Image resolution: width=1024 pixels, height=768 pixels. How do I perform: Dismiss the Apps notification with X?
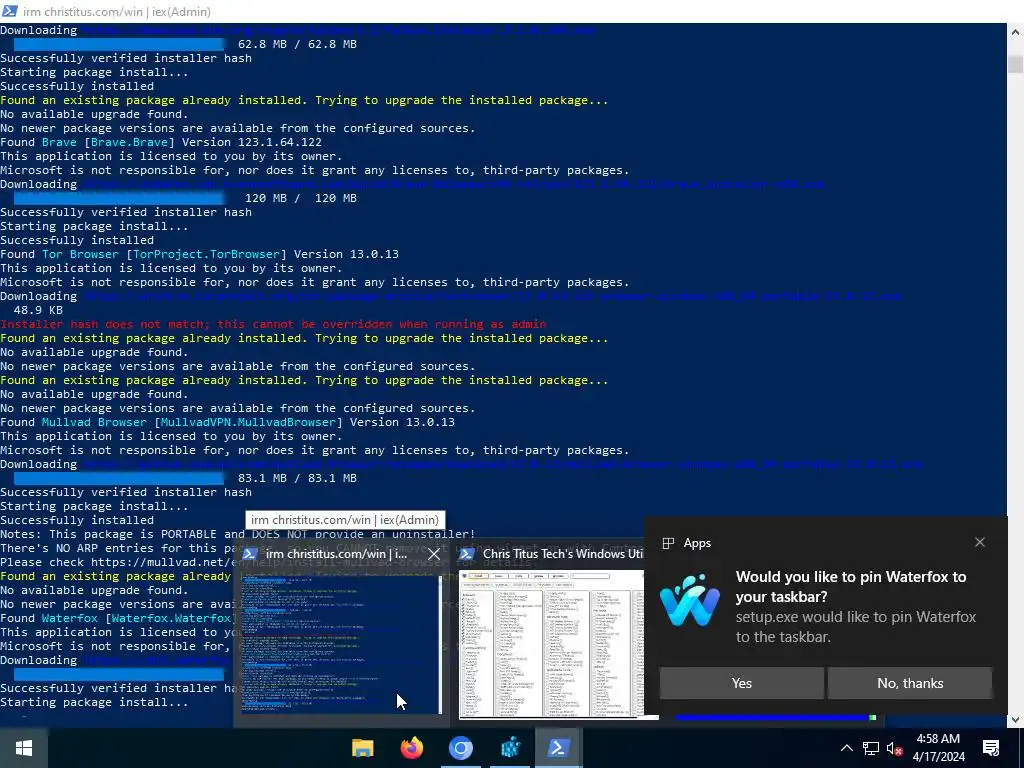click(x=980, y=542)
